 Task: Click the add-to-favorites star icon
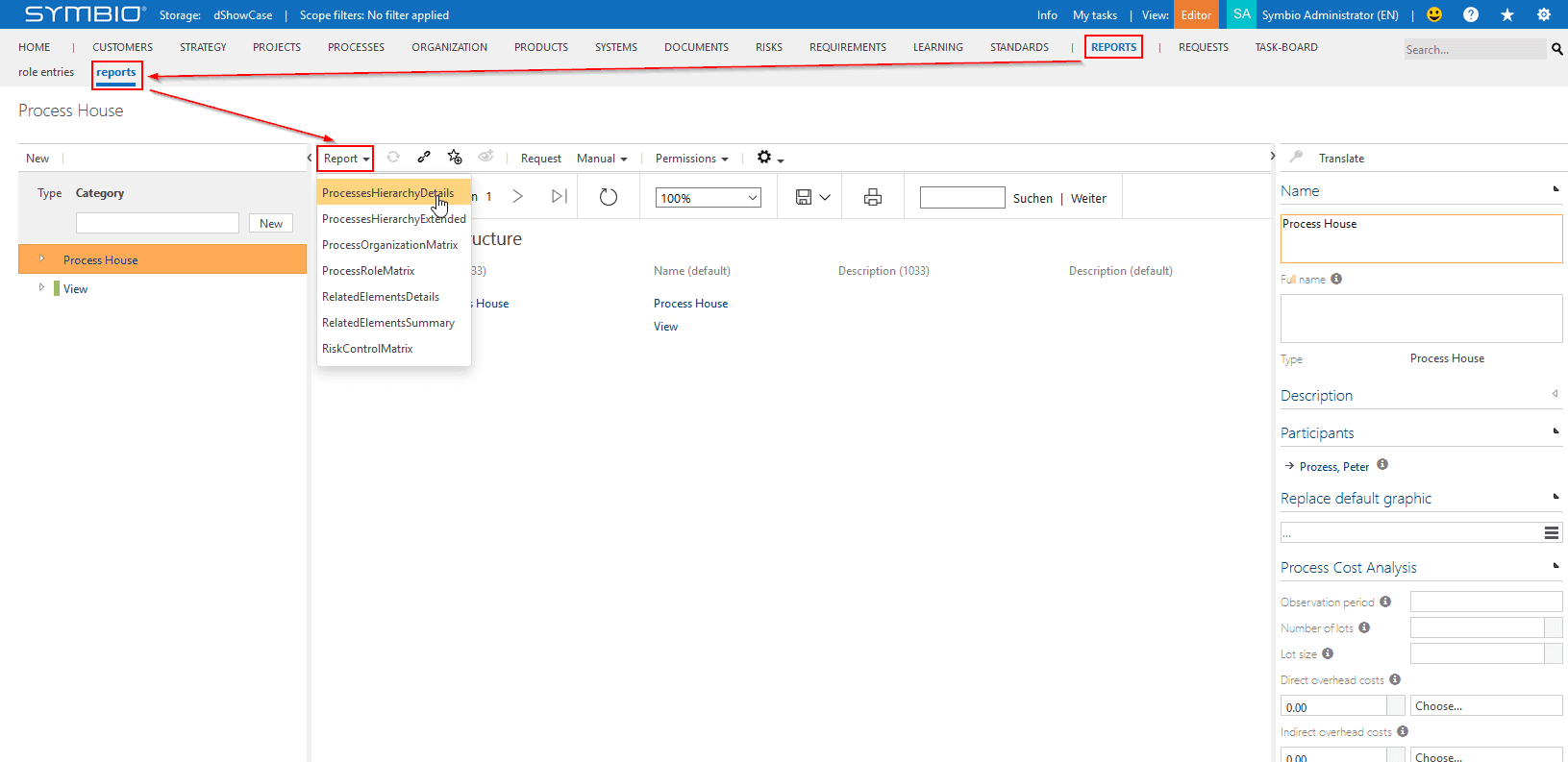click(x=455, y=158)
